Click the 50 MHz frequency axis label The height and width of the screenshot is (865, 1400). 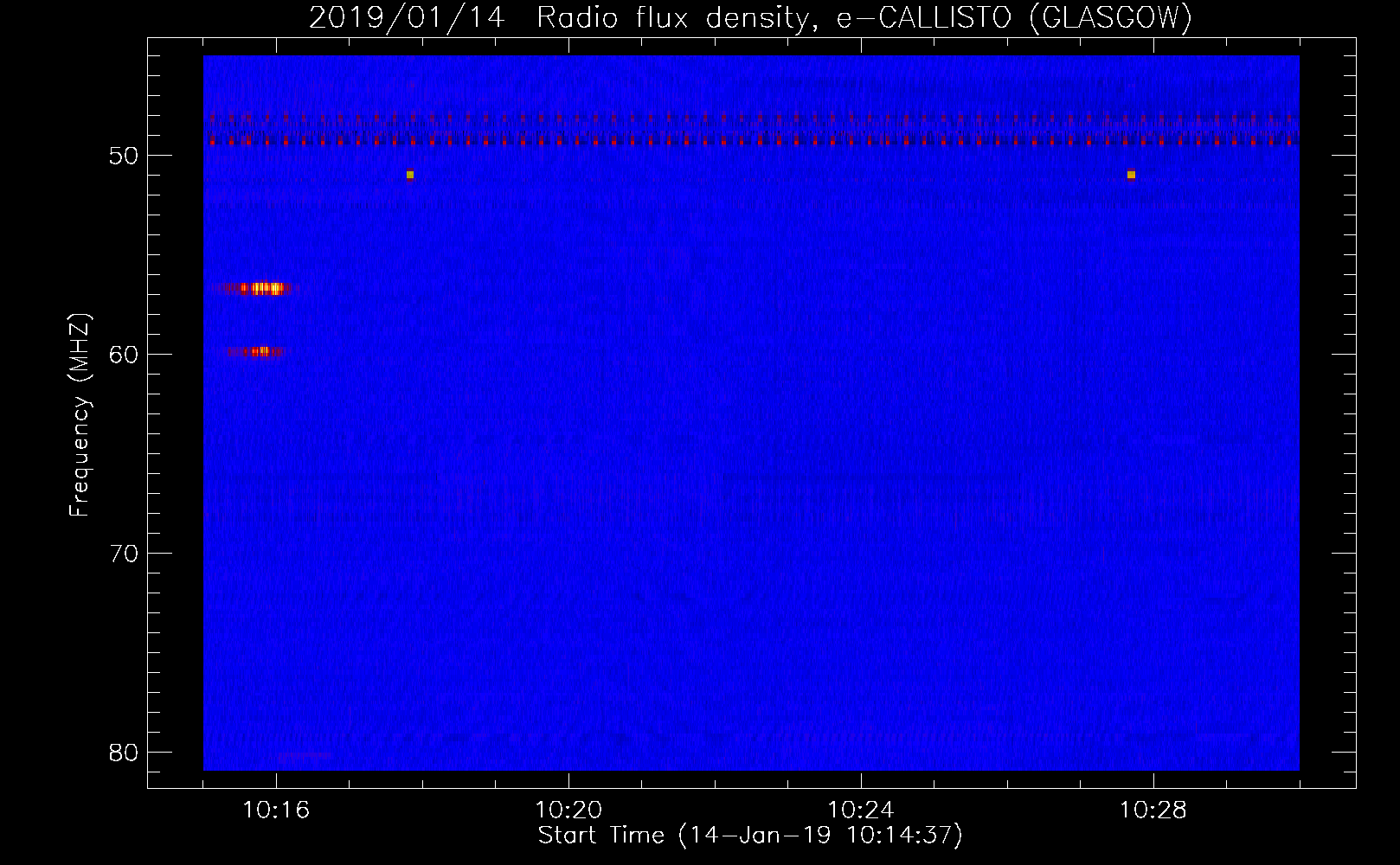point(125,156)
